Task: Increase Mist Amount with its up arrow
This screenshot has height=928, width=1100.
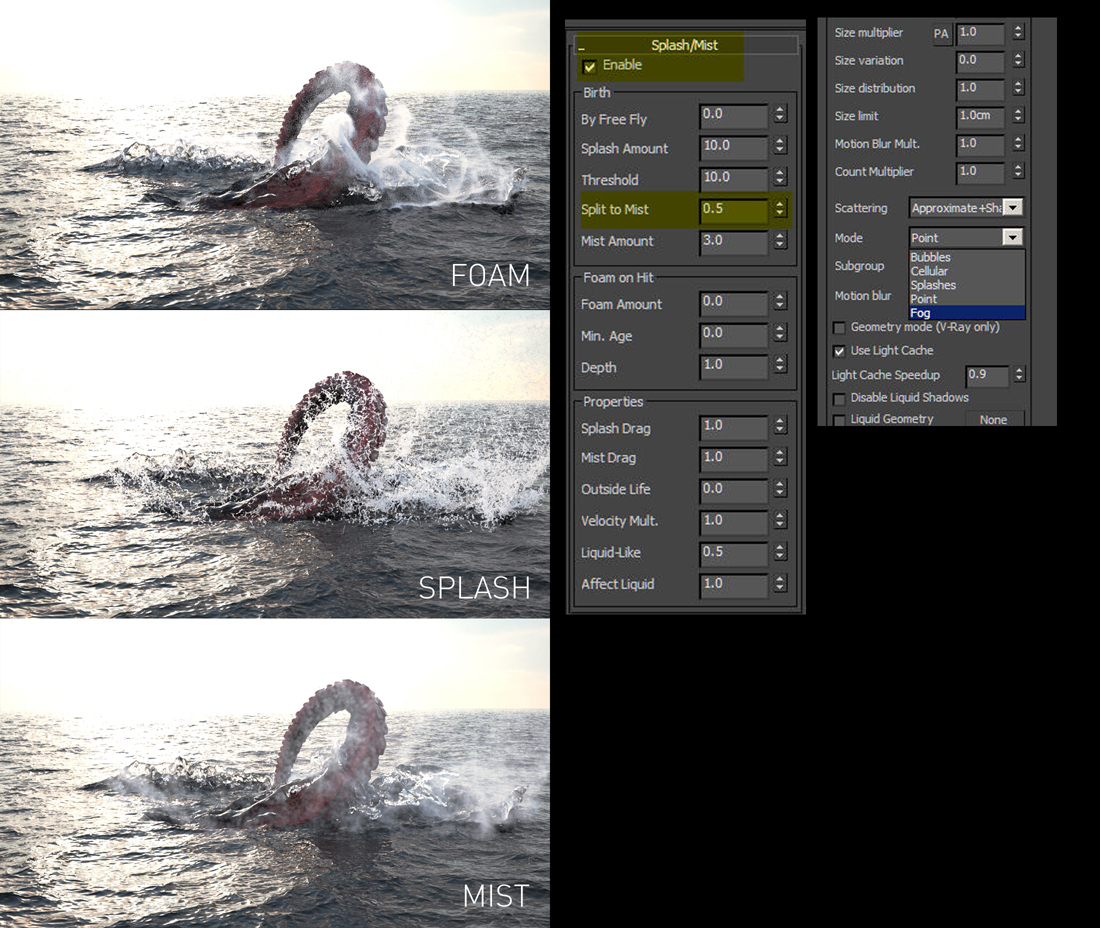Action: (x=779, y=237)
